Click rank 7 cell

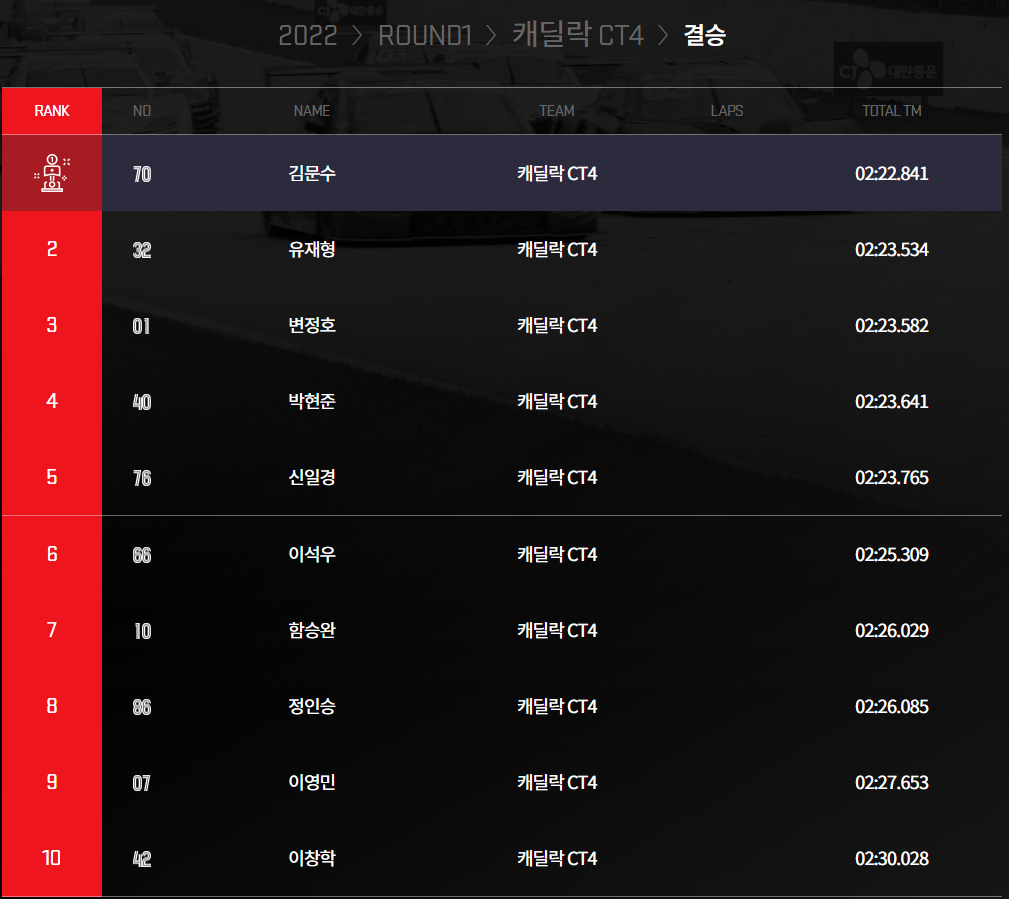coord(52,630)
